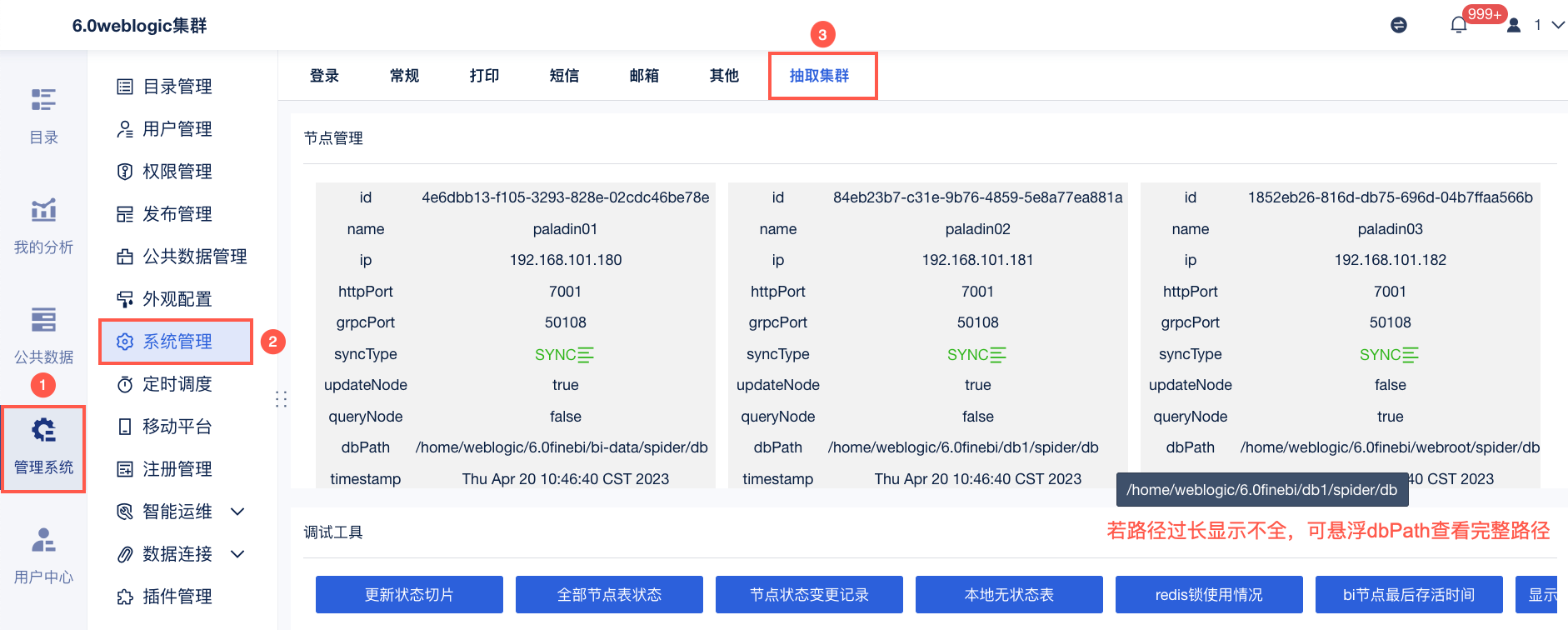Open 公共数据 sidebar icon
The image size is (1568, 630).
click(43, 319)
